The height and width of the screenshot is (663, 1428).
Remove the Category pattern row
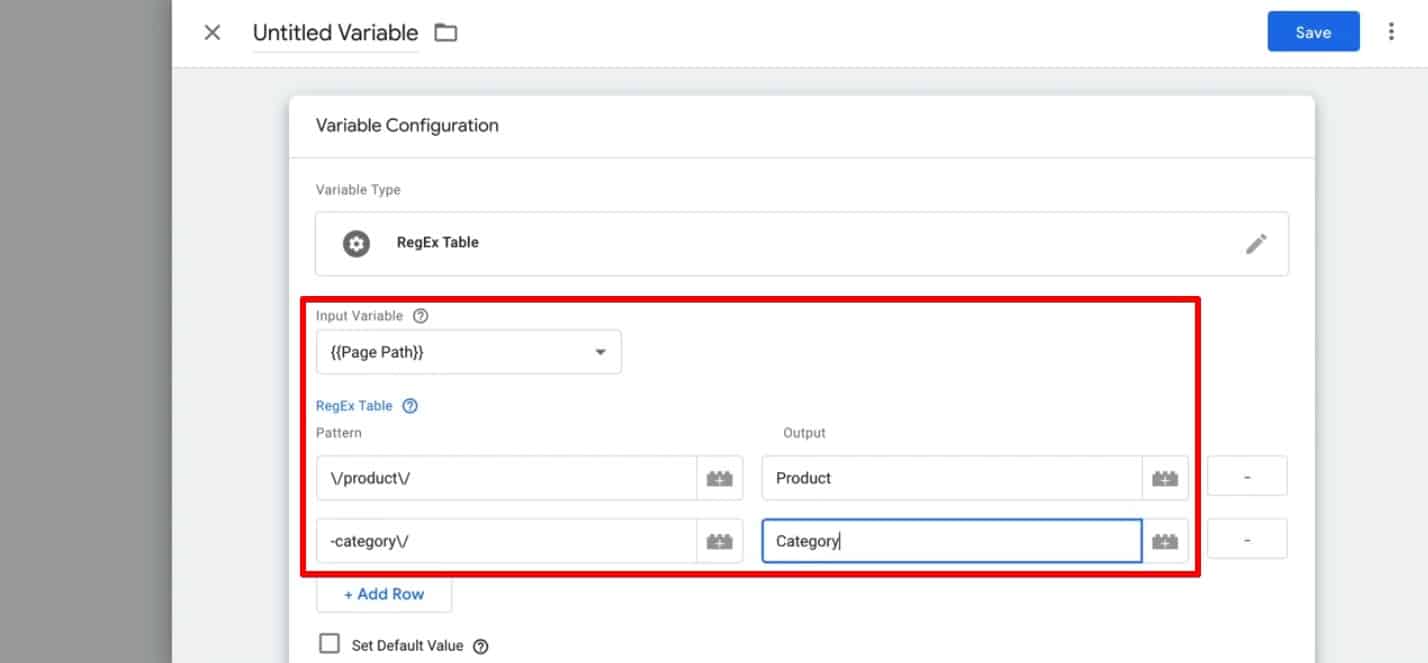1246,538
